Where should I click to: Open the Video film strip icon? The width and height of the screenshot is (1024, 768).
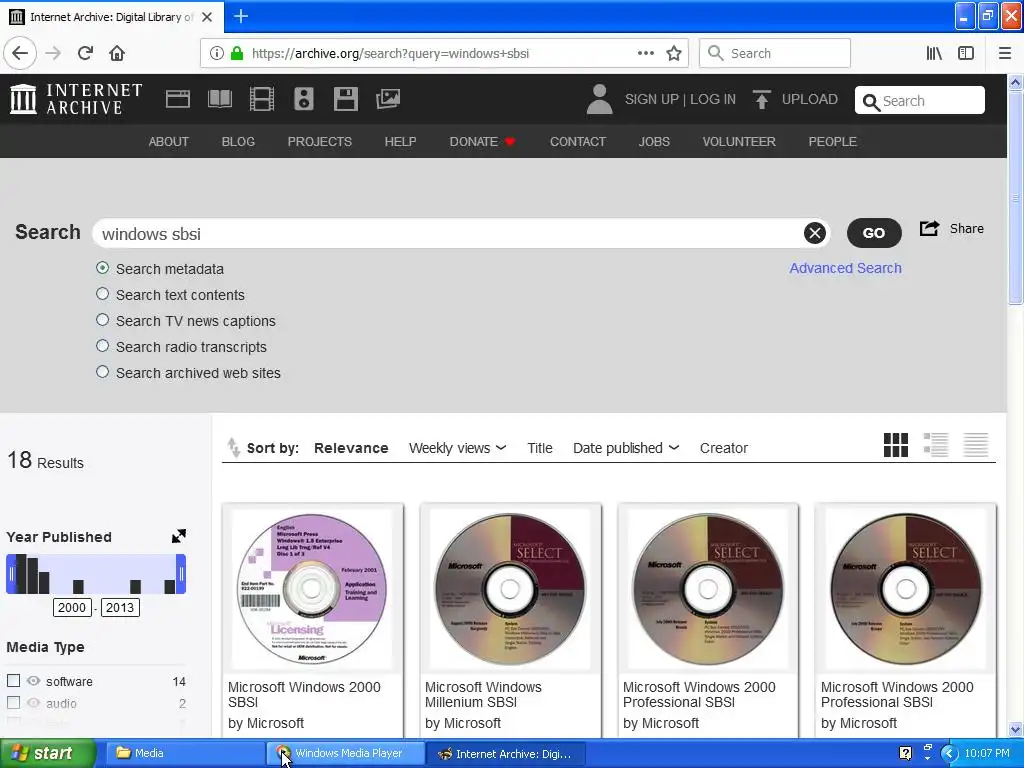262,99
